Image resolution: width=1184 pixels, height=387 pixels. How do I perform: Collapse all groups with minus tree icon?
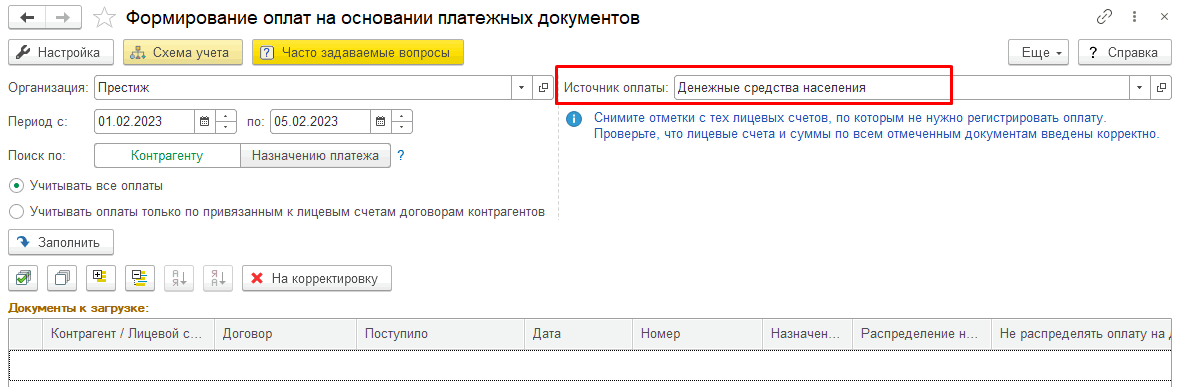(x=140, y=278)
